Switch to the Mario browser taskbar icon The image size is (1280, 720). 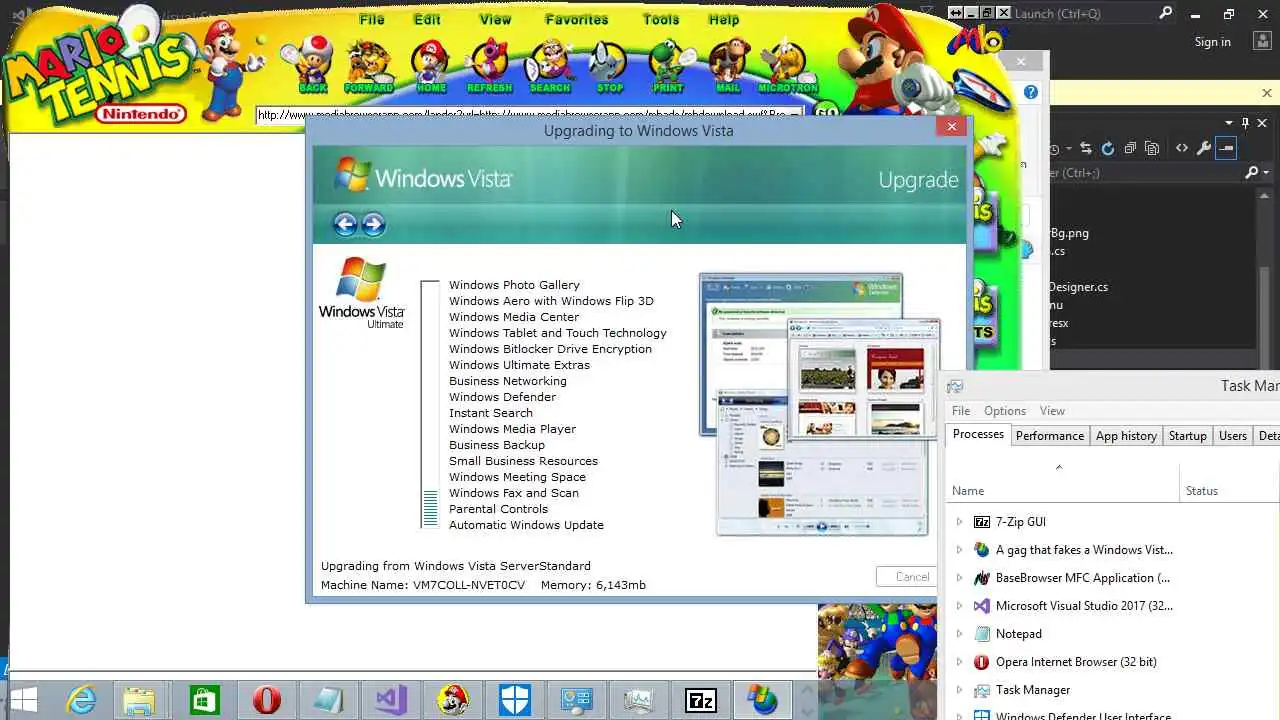[452, 700]
